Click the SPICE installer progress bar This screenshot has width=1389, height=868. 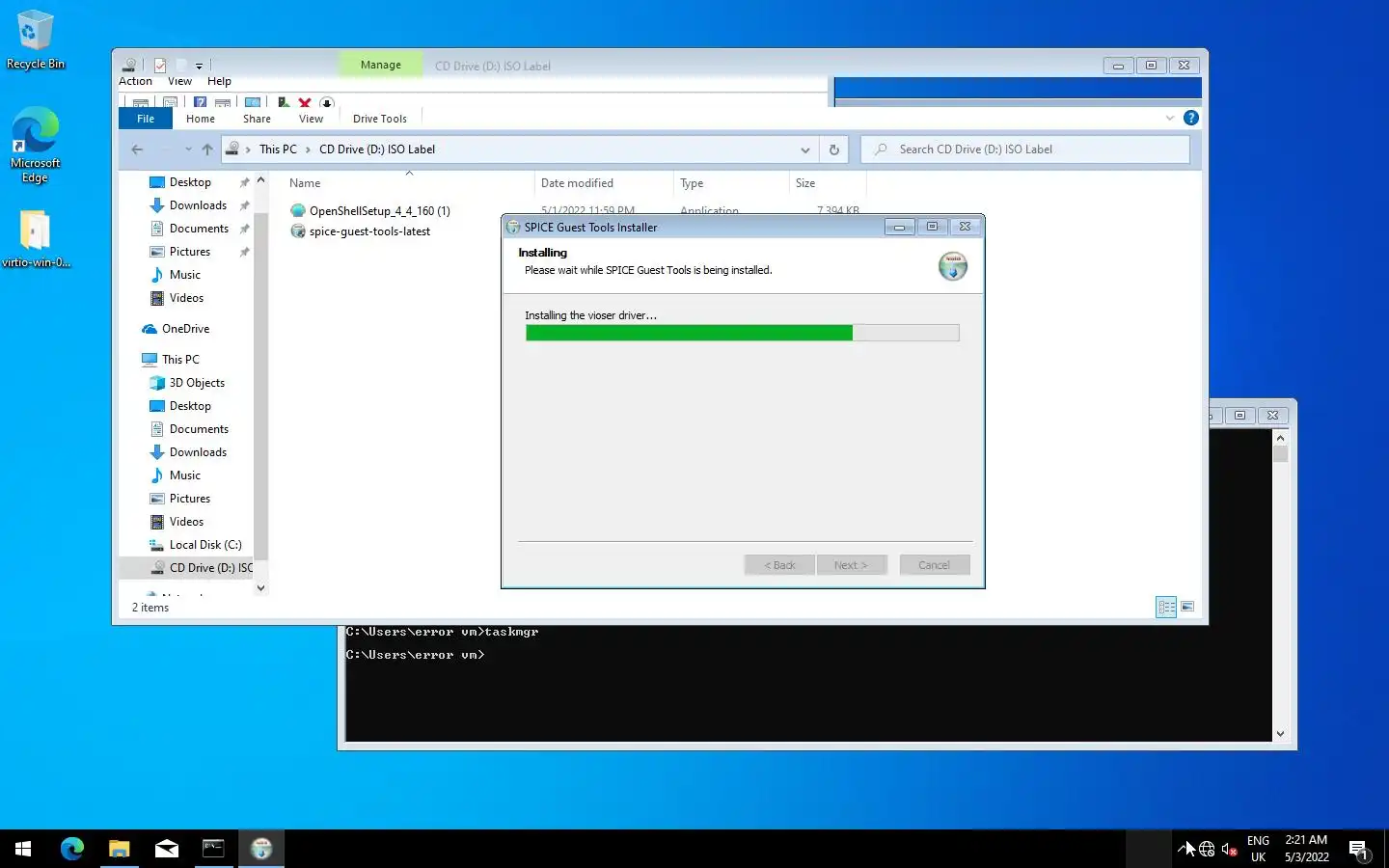(742, 333)
